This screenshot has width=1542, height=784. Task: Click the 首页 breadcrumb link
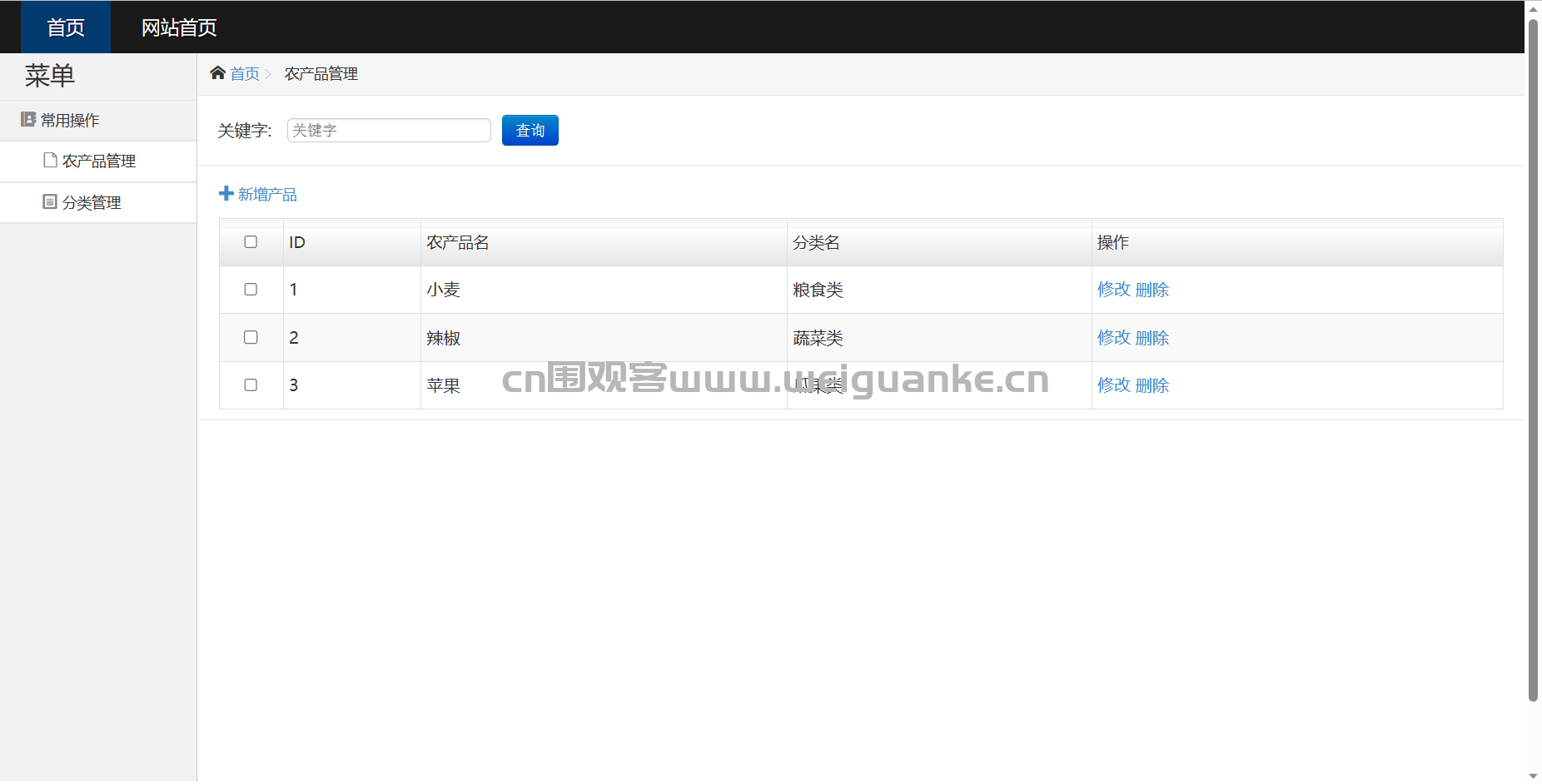(245, 74)
